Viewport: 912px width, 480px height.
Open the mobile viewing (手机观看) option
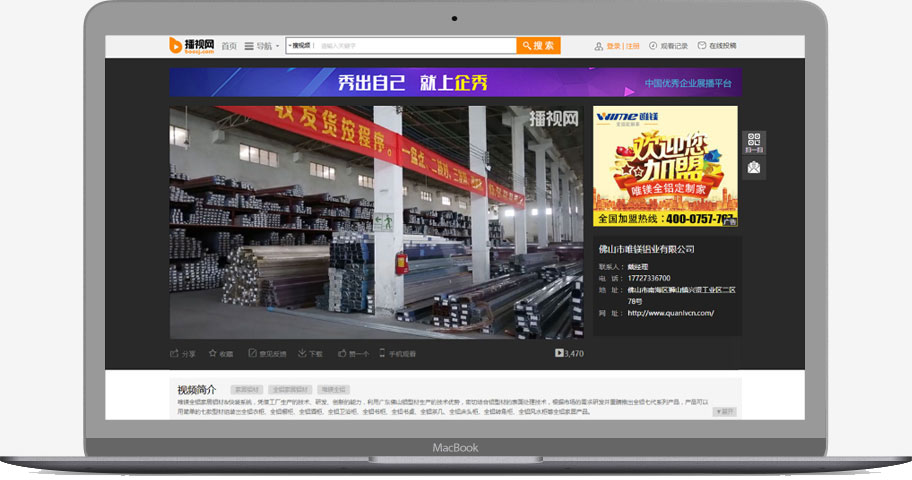coord(396,353)
